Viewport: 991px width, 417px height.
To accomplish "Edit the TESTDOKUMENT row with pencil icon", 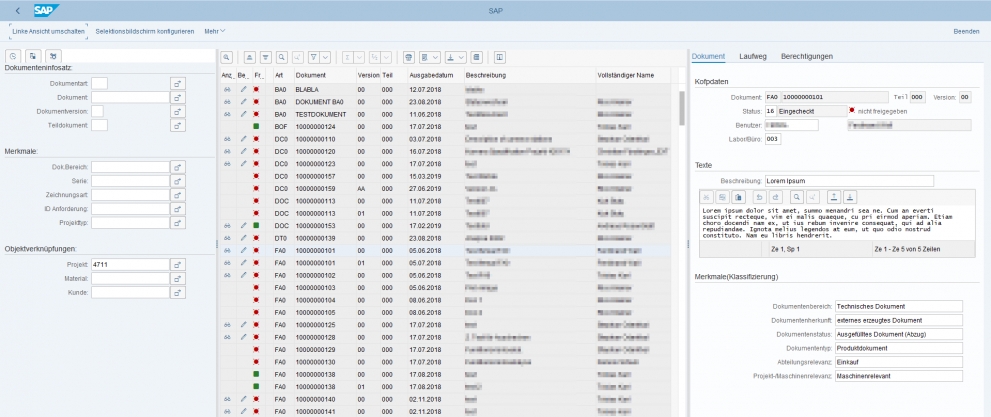I will point(243,115).
